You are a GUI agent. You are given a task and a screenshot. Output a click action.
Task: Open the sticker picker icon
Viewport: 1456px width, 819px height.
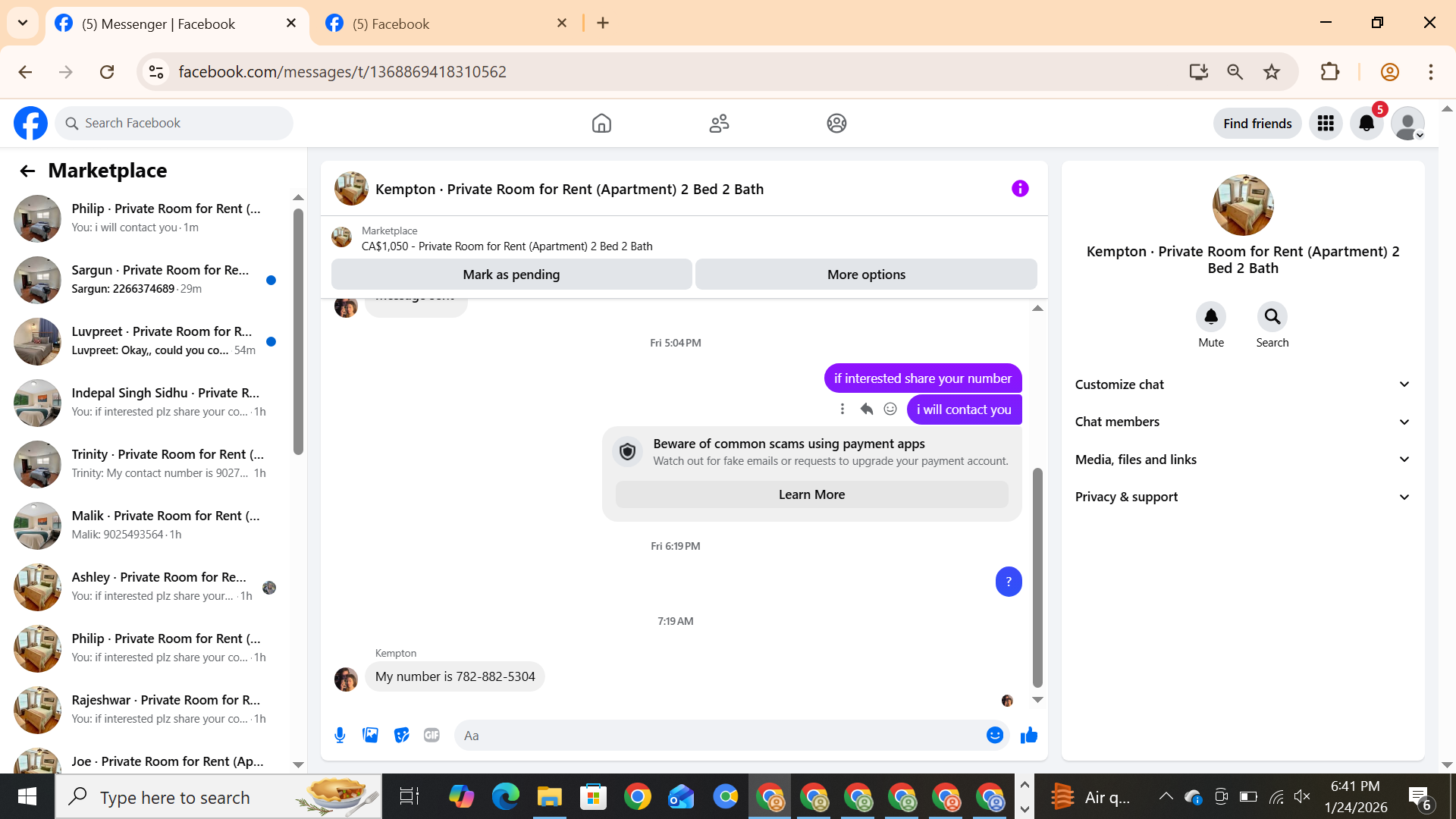(x=401, y=735)
